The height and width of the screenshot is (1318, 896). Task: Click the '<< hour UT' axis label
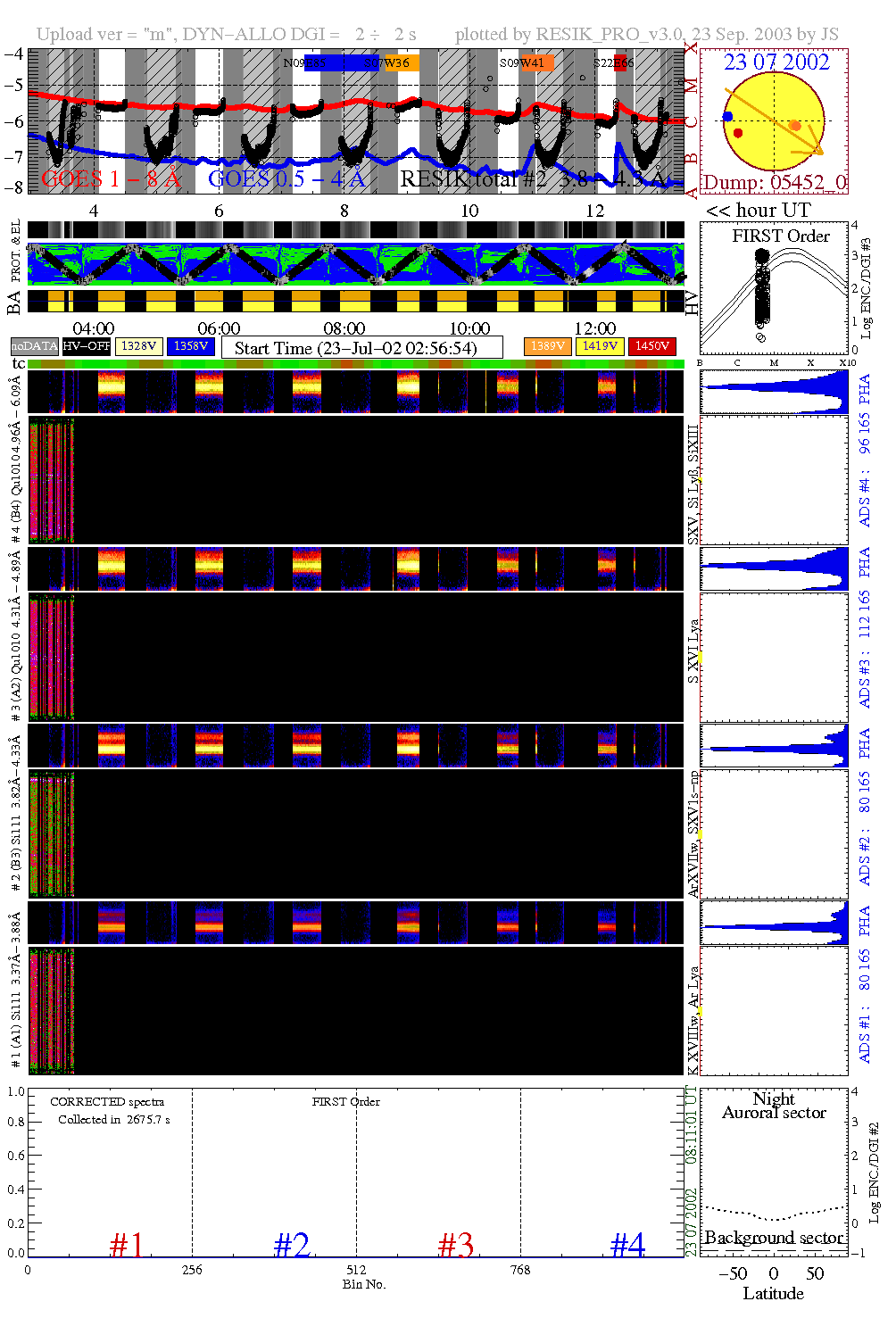click(x=758, y=211)
